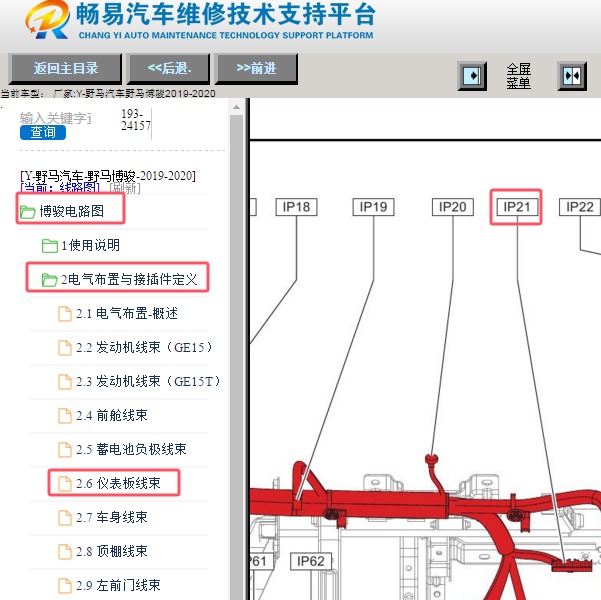Image resolution: width=601 pixels, height=600 pixels.
Task: Open 2.2 发动机线束（GE15）
Action: 144,347
